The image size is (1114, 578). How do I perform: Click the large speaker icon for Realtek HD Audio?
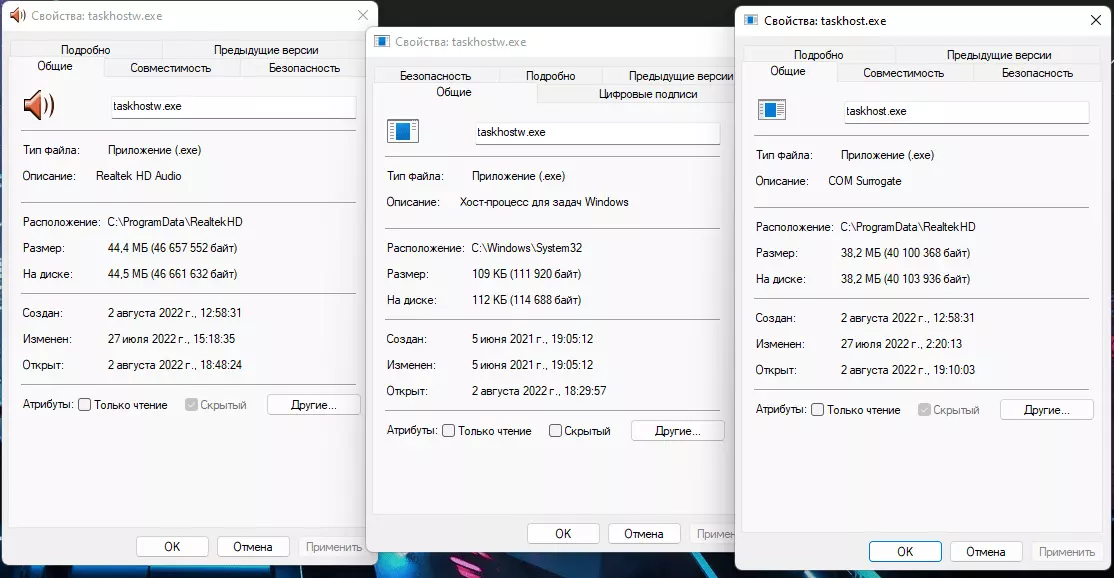click(x=39, y=105)
